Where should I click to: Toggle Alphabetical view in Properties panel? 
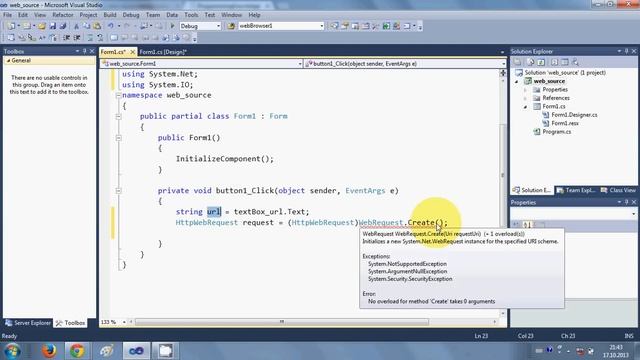click(x=527, y=224)
